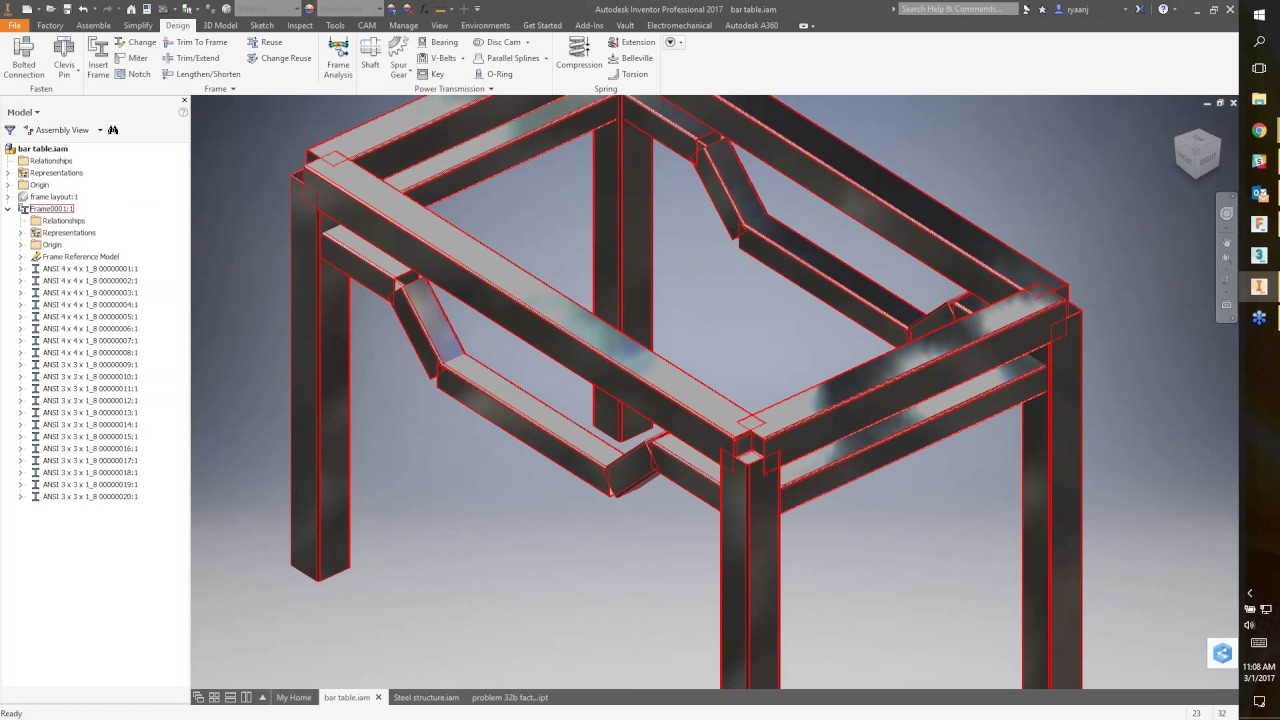Screen dimensions: 1280x720
Task: Select the Notch tool
Action: [x=132, y=74]
